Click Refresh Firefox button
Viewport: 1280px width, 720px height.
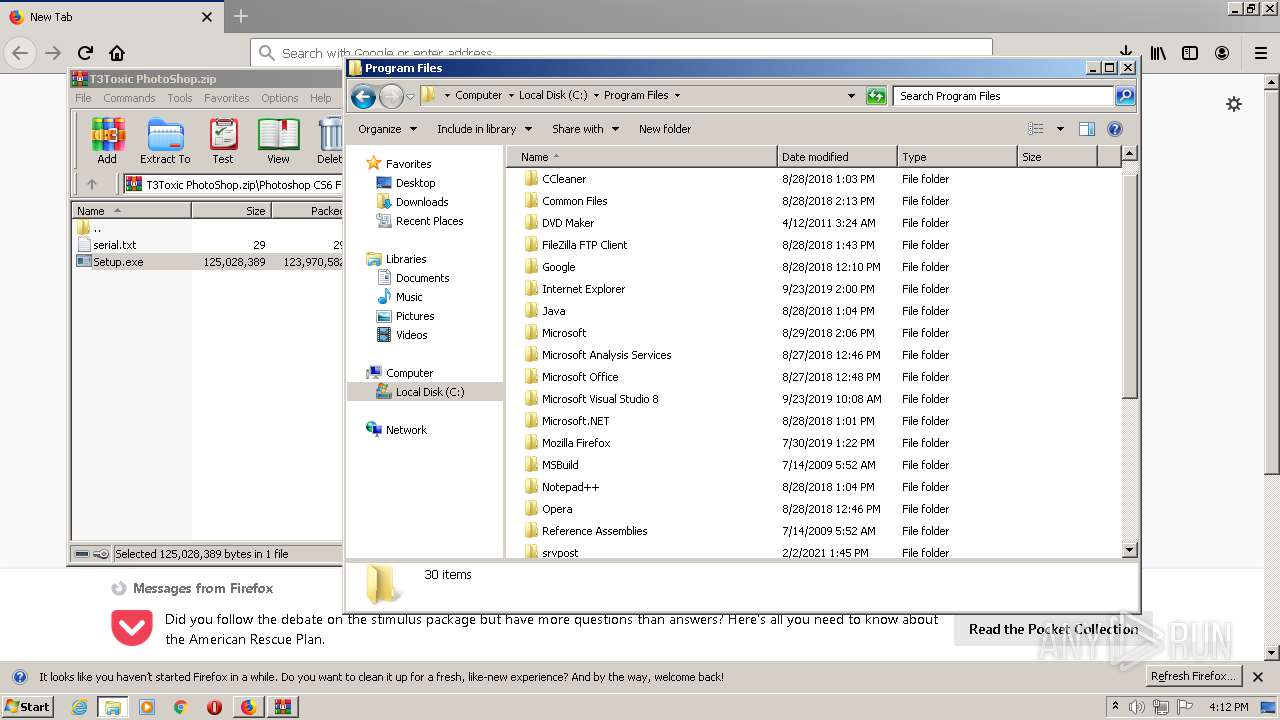pyautogui.click(x=1193, y=677)
